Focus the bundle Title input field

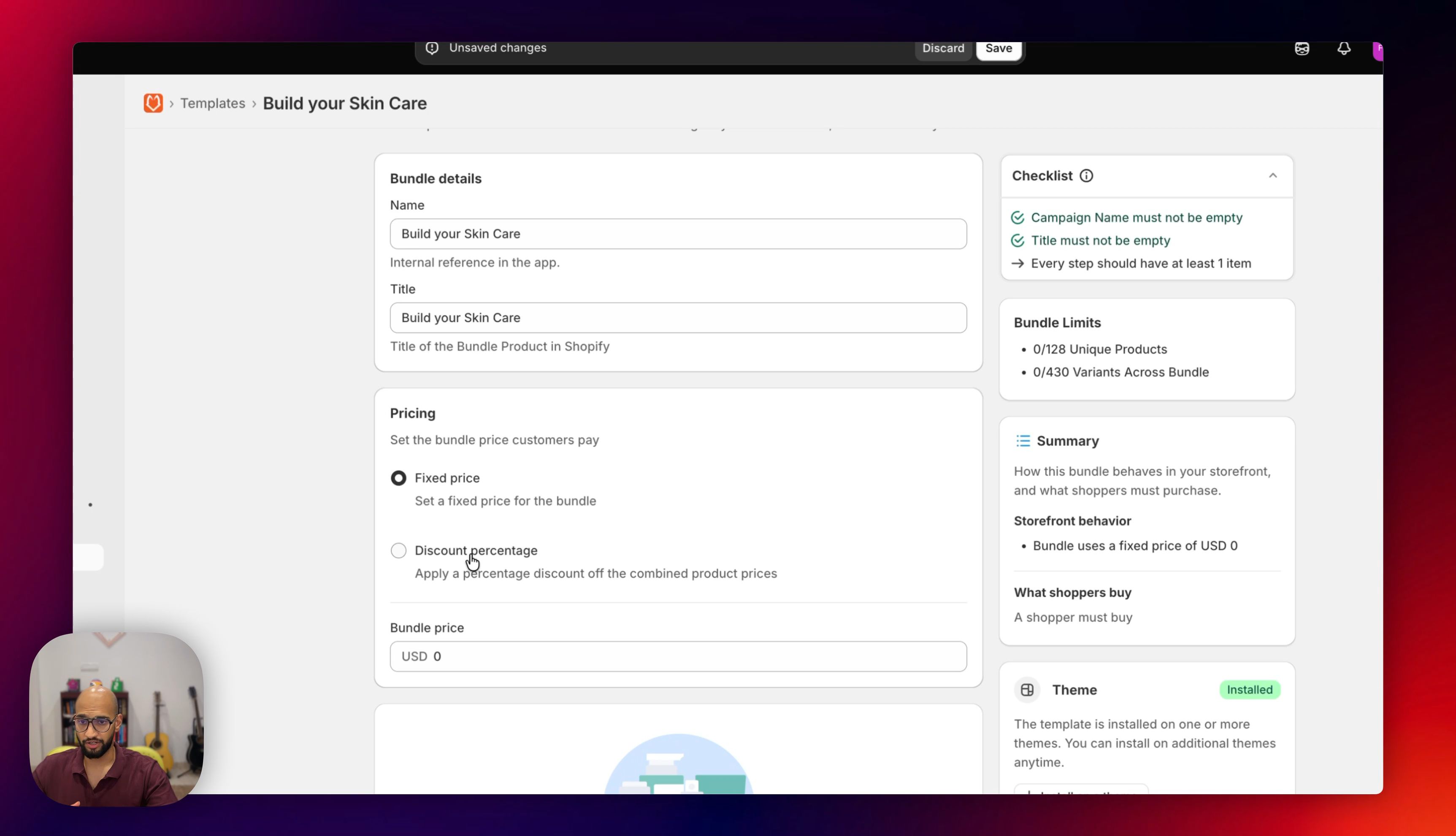tap(678, 318)
